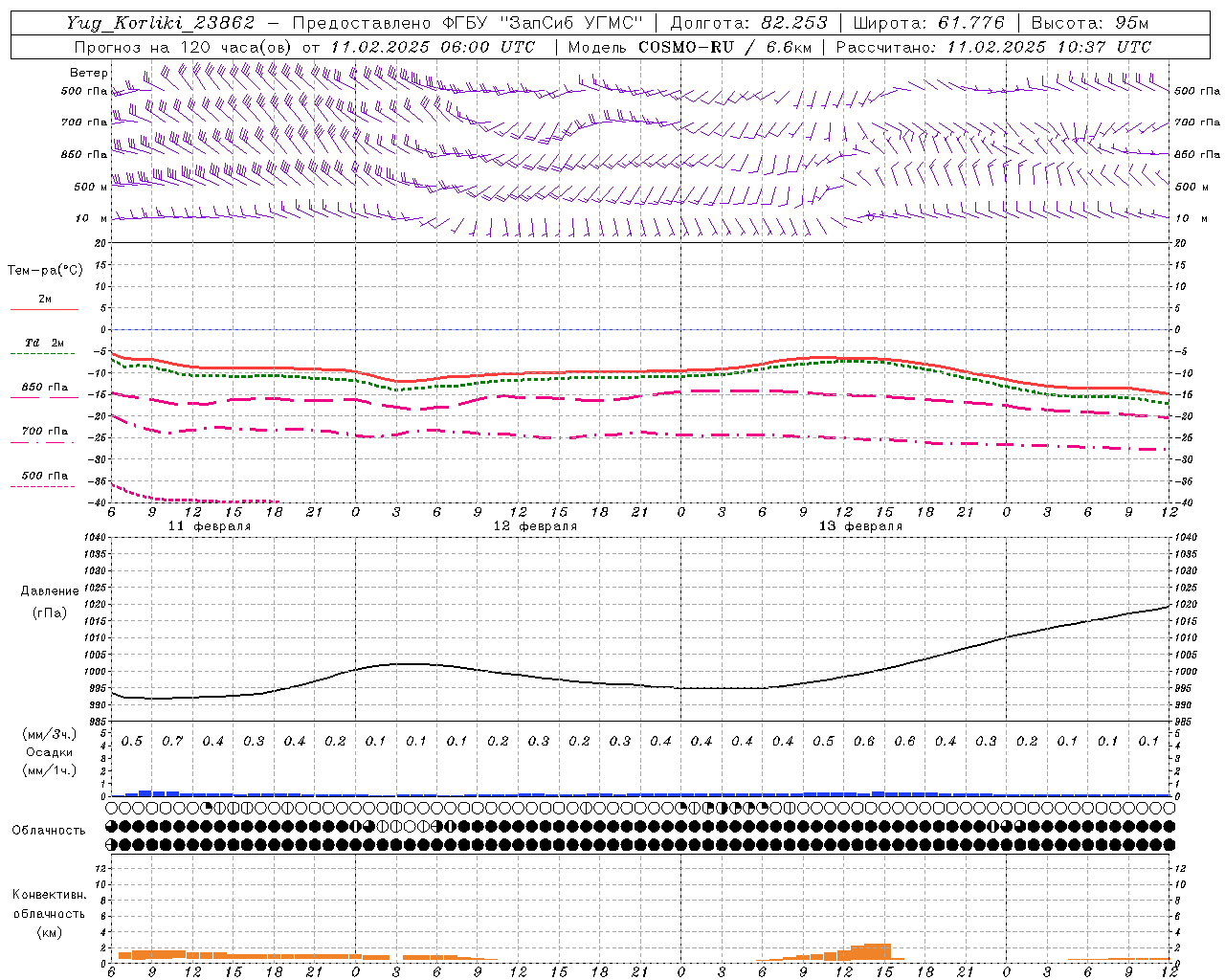Click the (мм/3ч.) precipitation unit label
This screenshot has height=980, width=1225.
pos(50,734)
